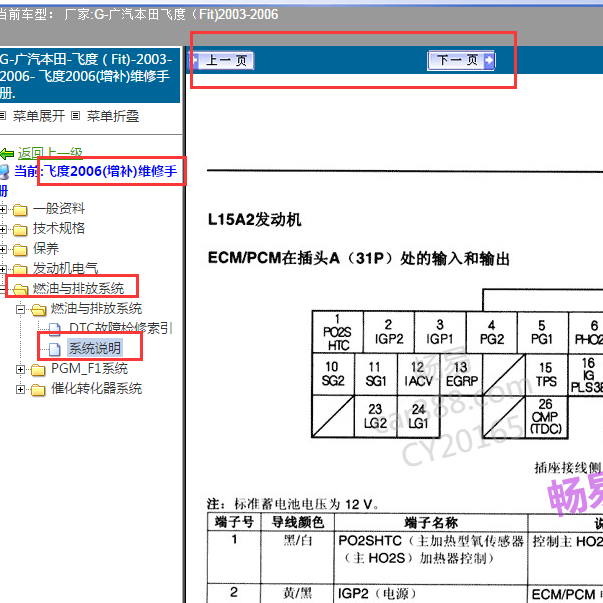The height and width of the screenshot is (603, 603).
Task: Click the 保养 folder icon
Action: [x=20, y=250]
